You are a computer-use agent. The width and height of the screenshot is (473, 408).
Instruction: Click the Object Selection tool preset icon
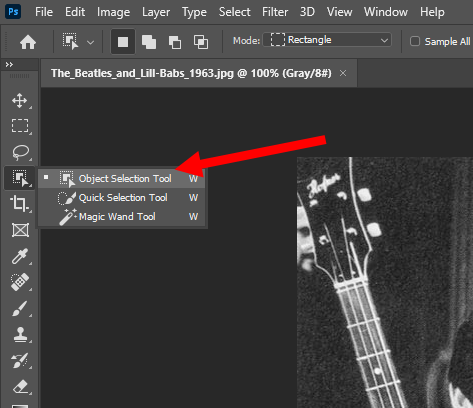click(70, 41)
